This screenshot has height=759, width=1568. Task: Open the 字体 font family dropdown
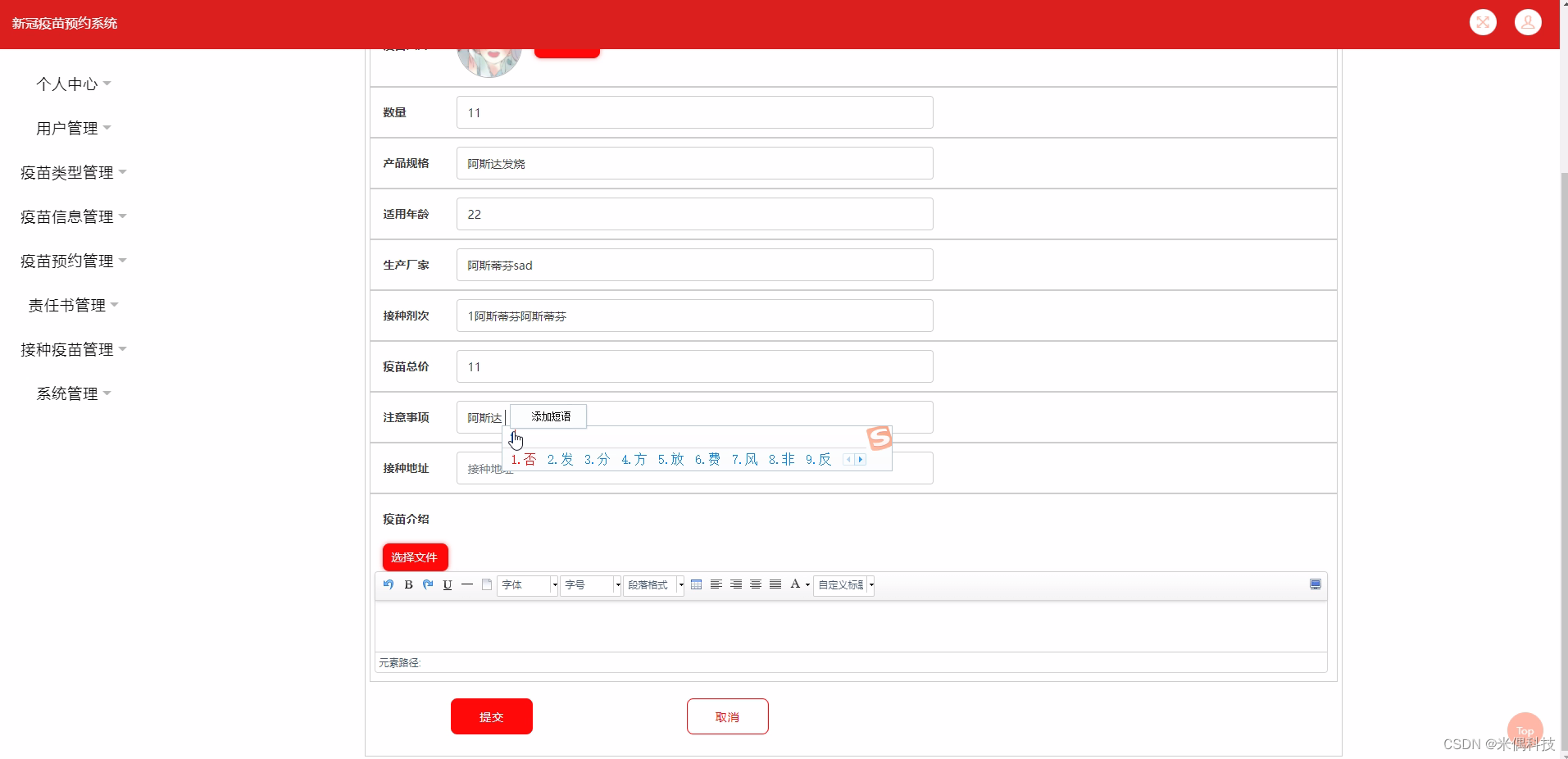pos(528,585)
